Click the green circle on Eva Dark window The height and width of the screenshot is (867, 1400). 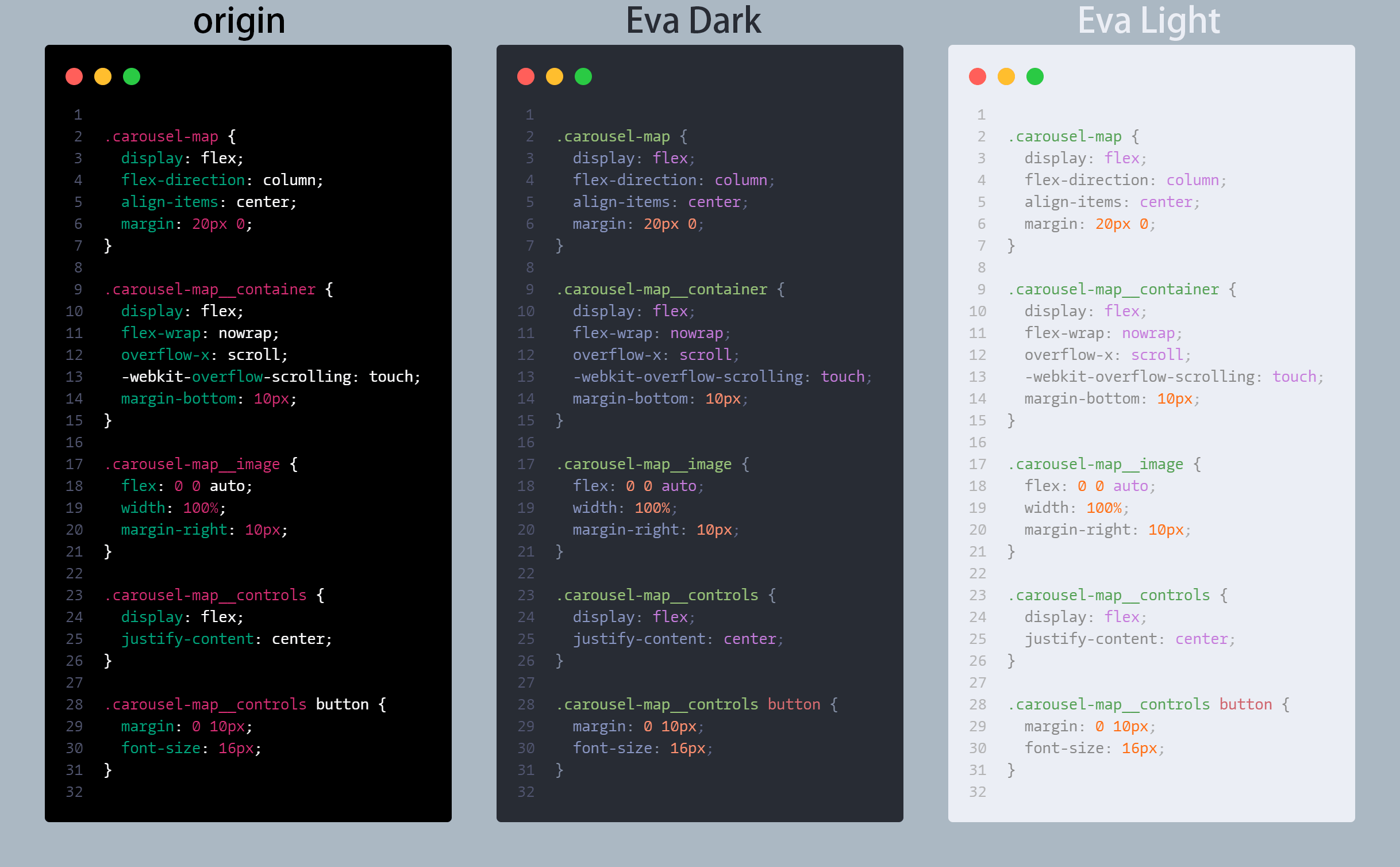(583, 76)
